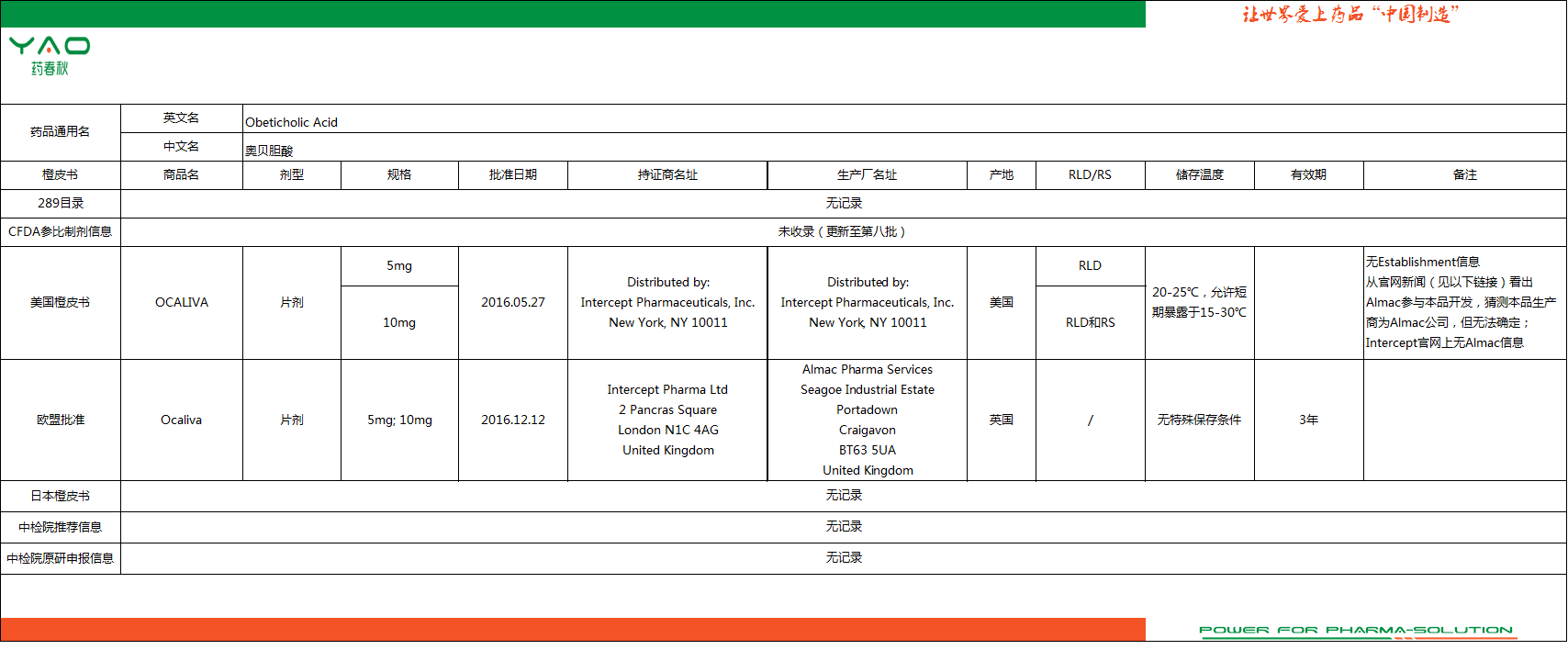Click the 规格 column header

coord(399,175)
